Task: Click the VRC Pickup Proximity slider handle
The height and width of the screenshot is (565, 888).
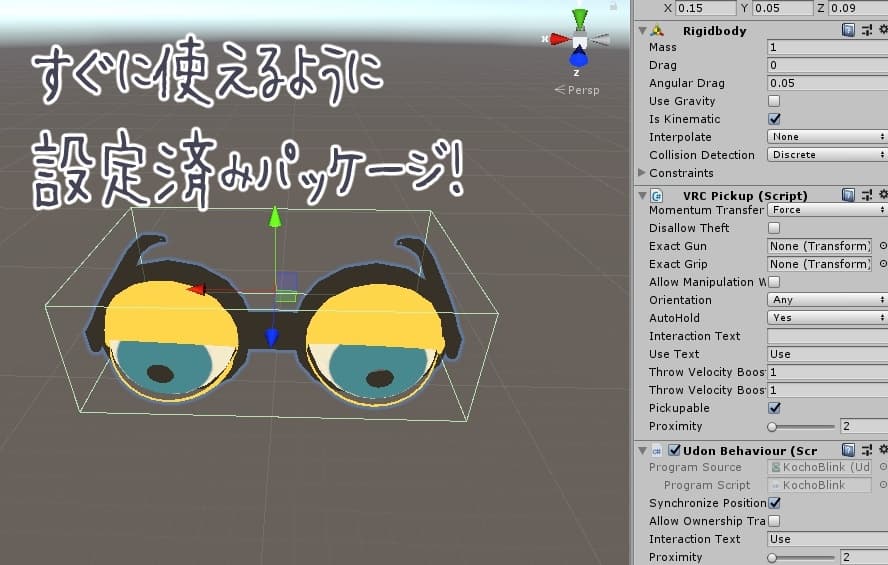Action: click(x=772, y=426)
